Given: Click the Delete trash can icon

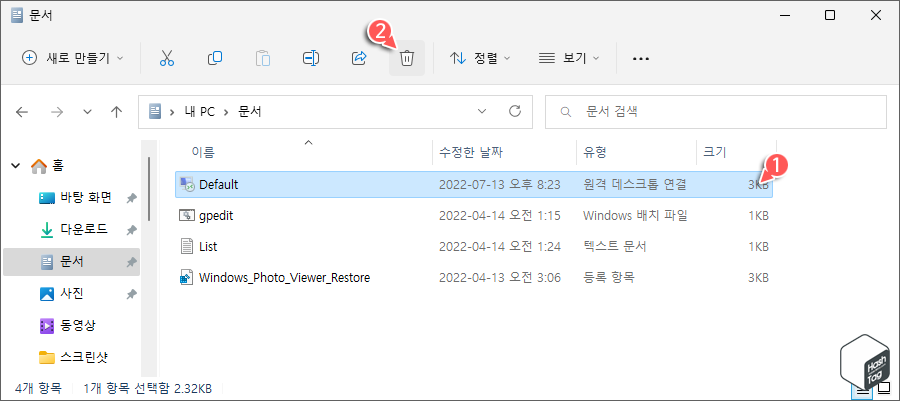Looking at the screenshot, I should pyautogui.click(x=407, y=58).
